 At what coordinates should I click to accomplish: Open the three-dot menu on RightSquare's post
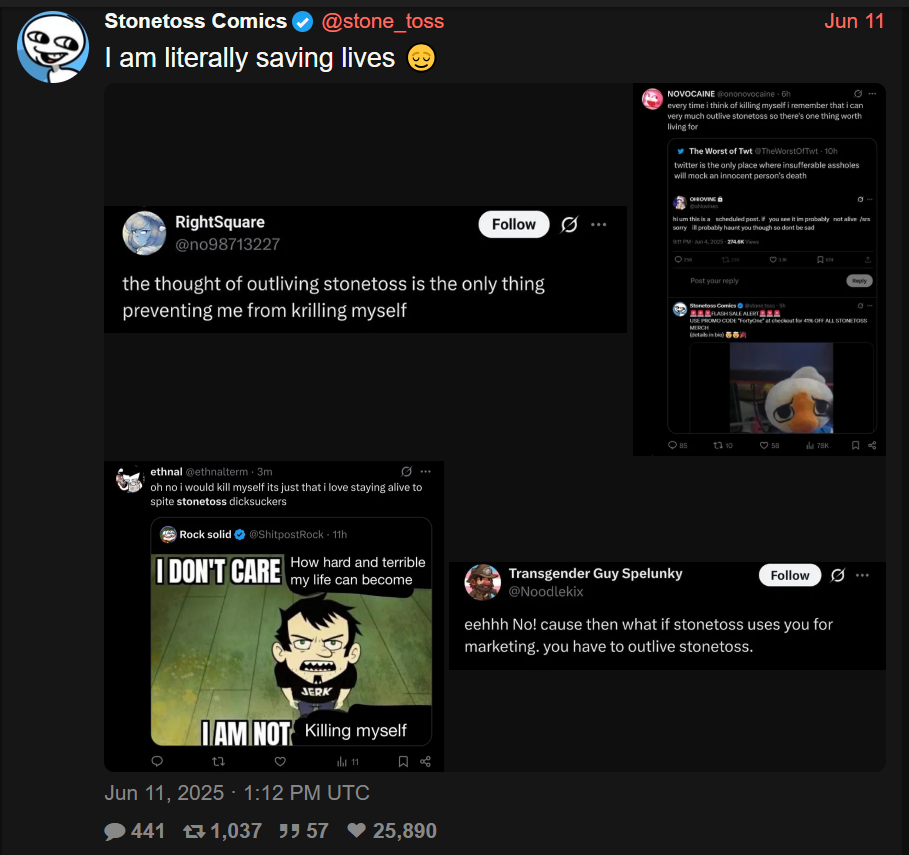point(598,224)
